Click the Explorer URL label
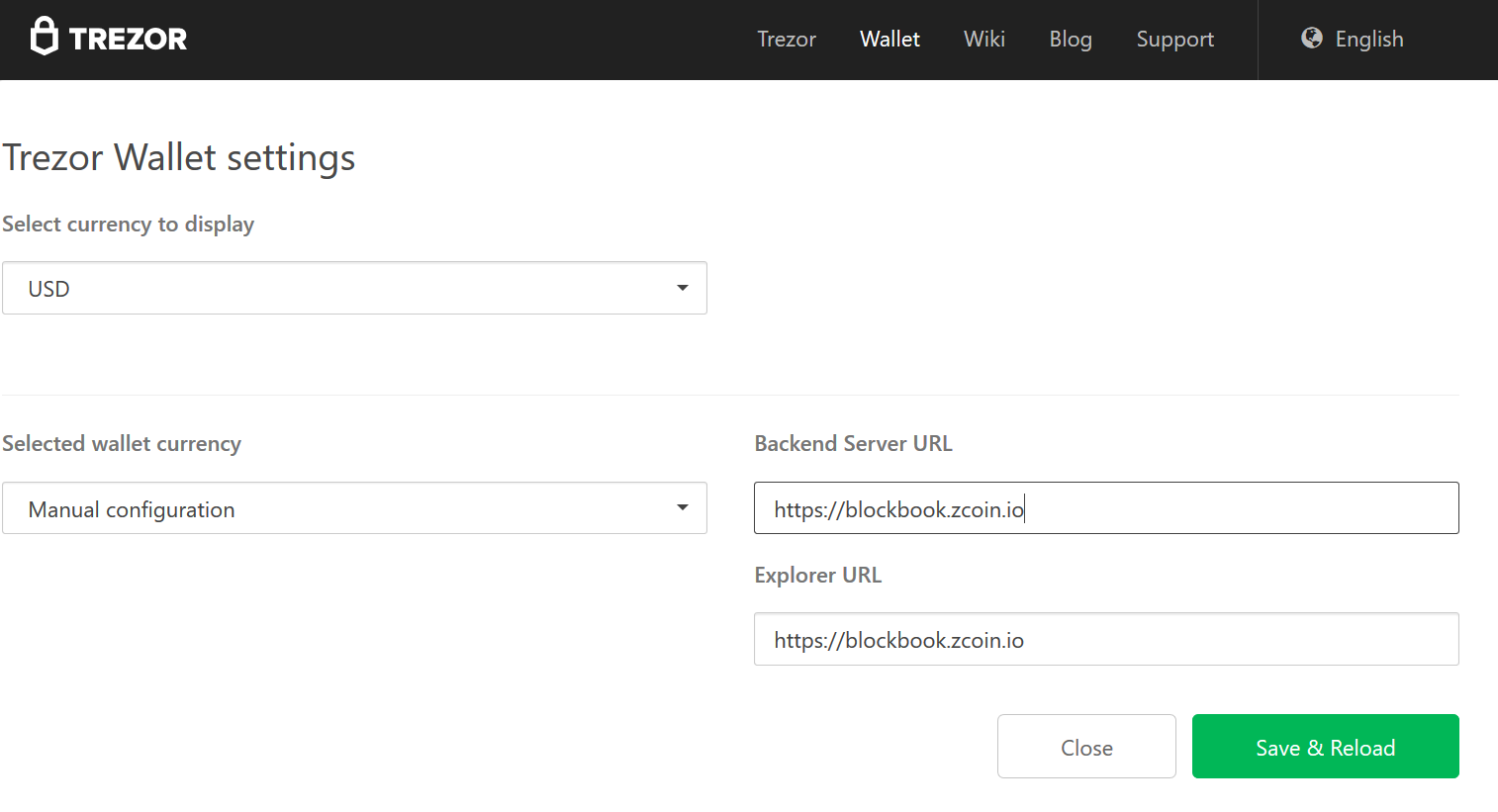The height and width of the screenshot is (812, 1498). (817, 575)
